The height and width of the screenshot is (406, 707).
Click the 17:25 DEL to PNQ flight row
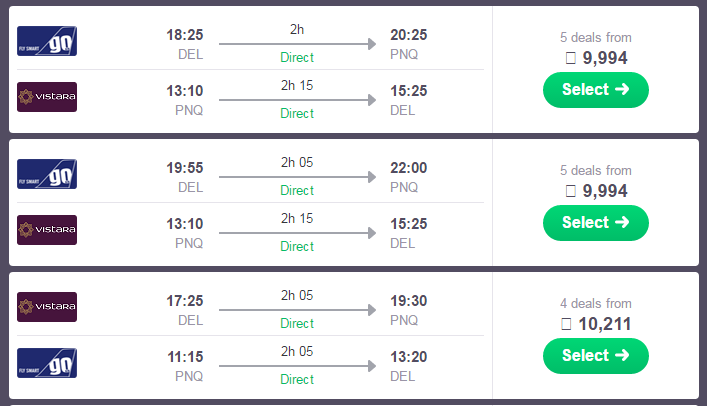point(250,307)
